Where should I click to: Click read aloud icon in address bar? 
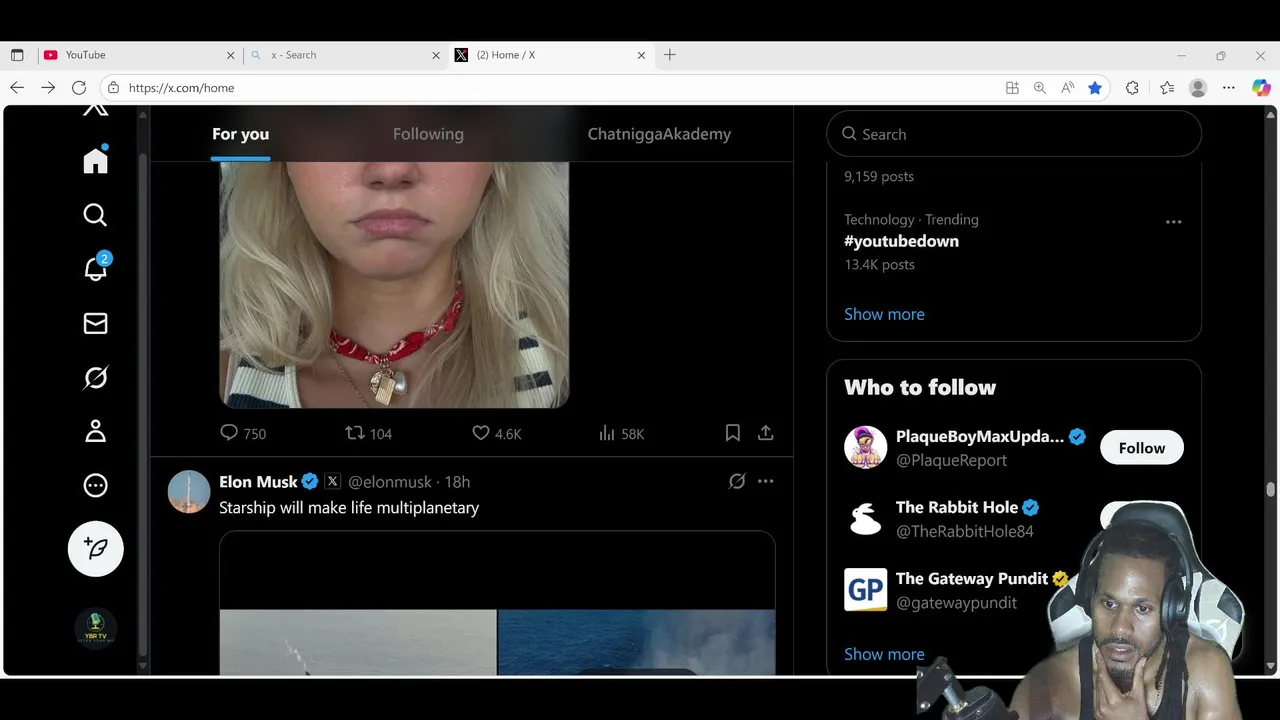coord(1068,88)
